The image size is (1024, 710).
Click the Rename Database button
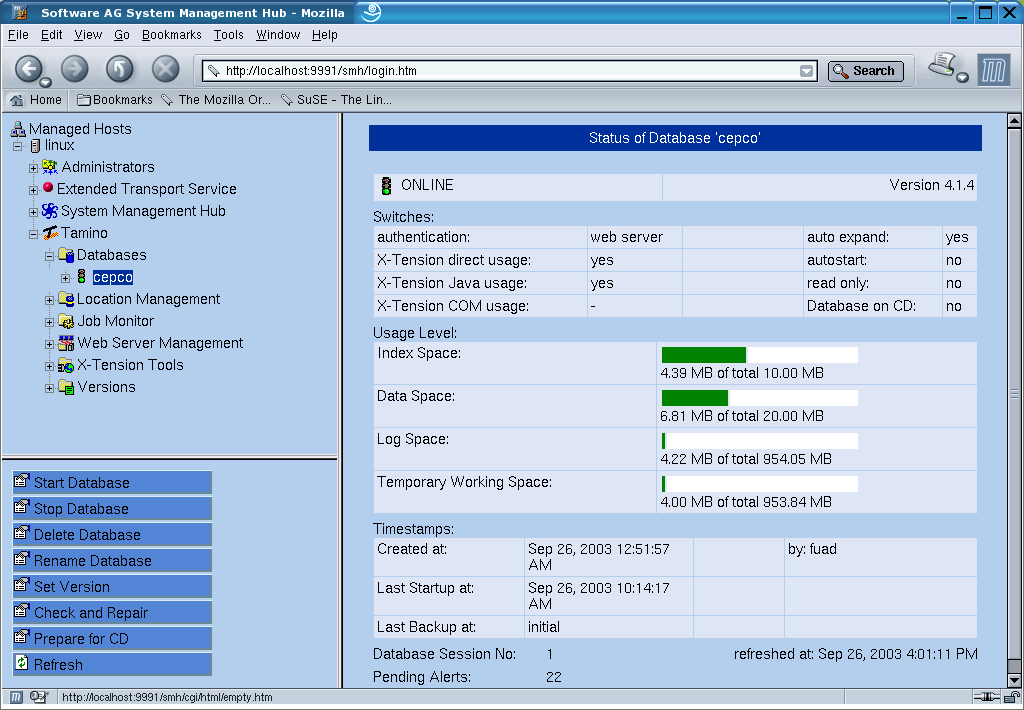click(112, 560)
